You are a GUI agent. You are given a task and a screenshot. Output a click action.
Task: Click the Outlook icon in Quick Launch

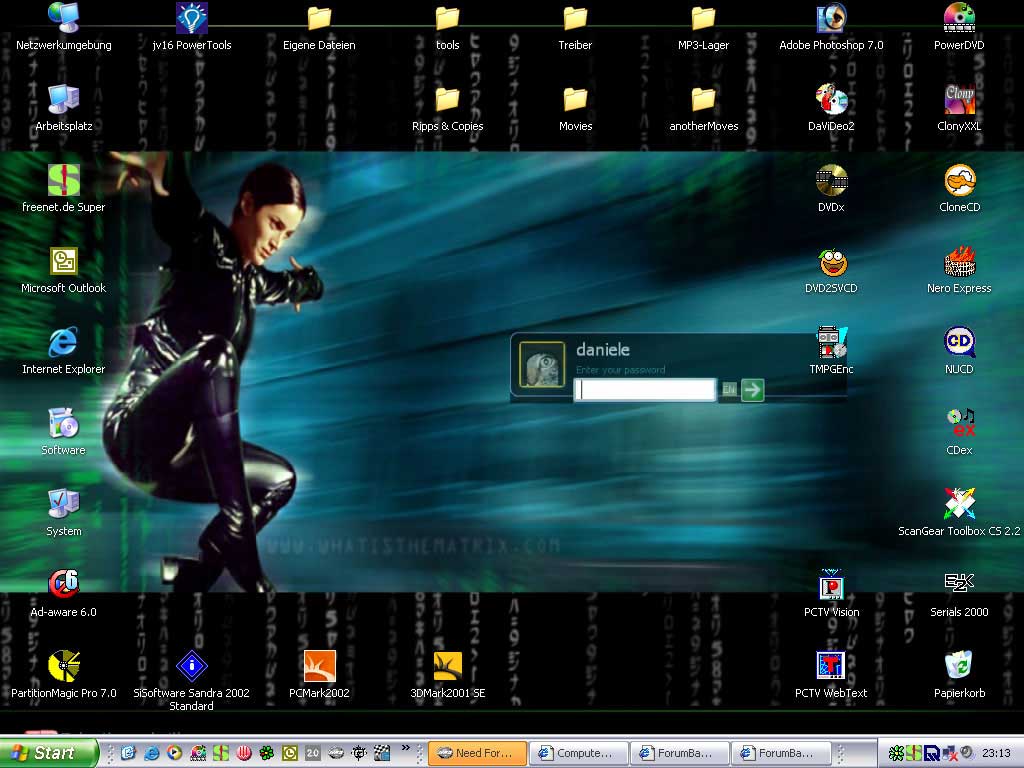coord(290,753)
